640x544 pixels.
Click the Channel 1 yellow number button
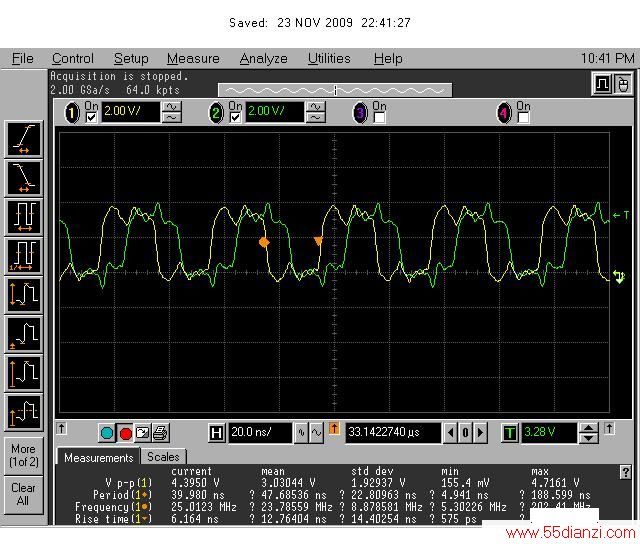[x=72, y=113]
